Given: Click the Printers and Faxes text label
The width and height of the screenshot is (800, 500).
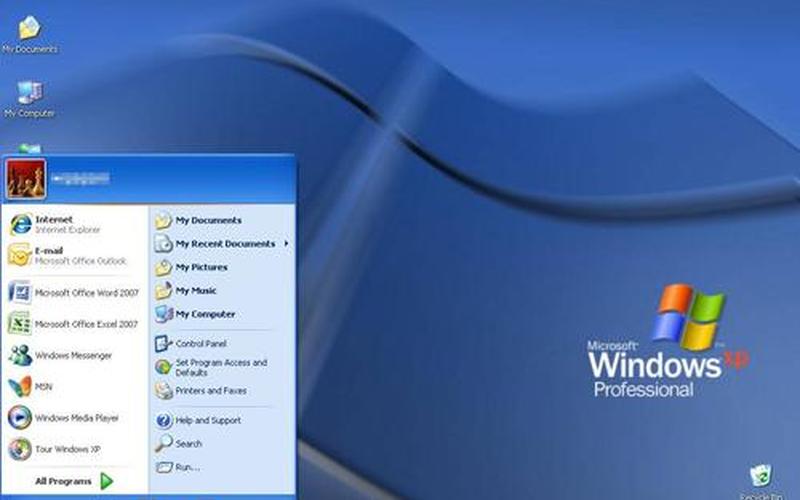Looking at the screenshot, I should (x=211, y=391).
